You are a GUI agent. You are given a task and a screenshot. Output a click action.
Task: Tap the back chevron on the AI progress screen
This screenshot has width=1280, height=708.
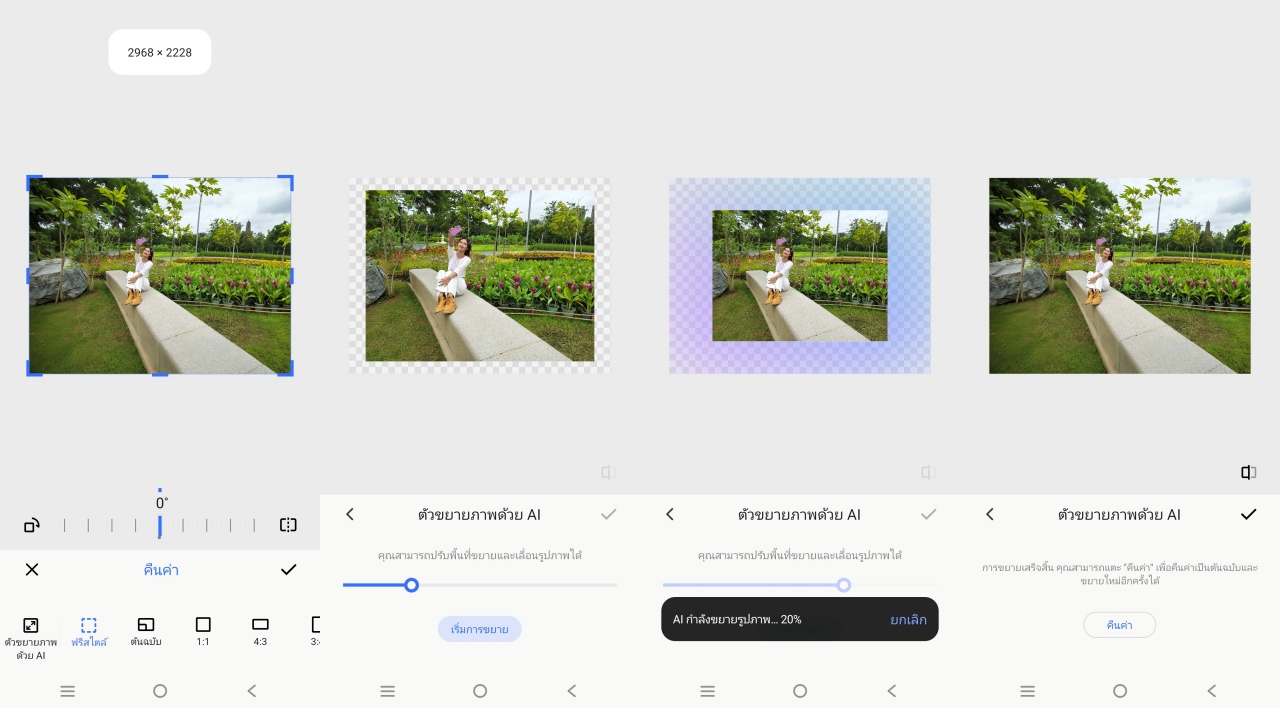click(x=670, y=514)
